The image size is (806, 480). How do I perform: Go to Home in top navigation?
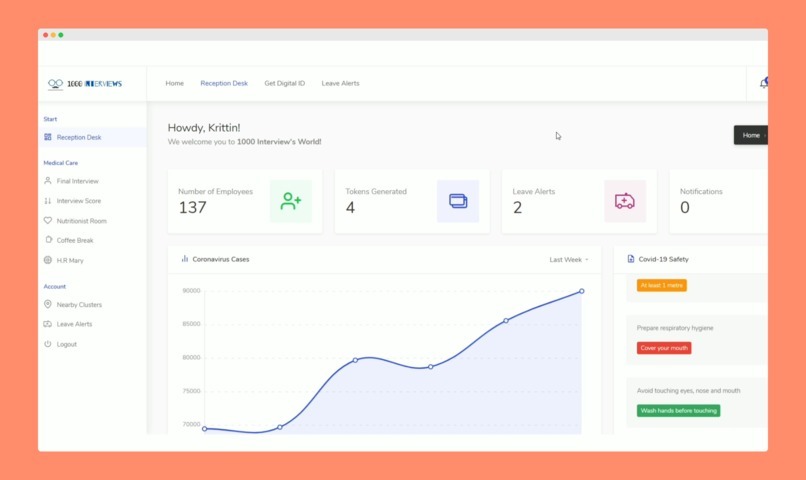[x=174, y=83]
